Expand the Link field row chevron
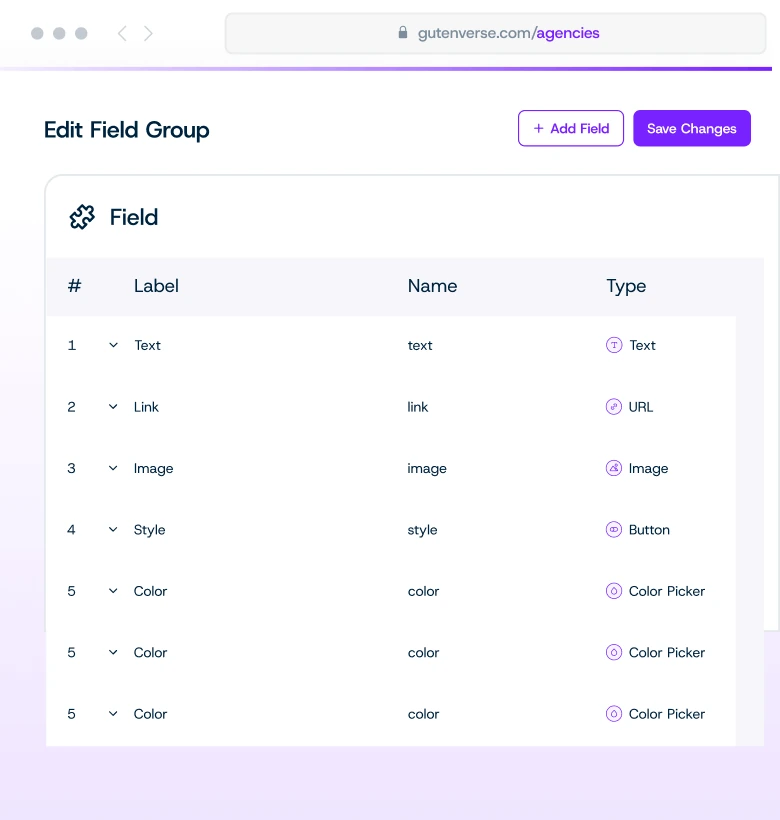Viewport: 780px width, 820px height. pyautogui.click(x=113, y=407)
